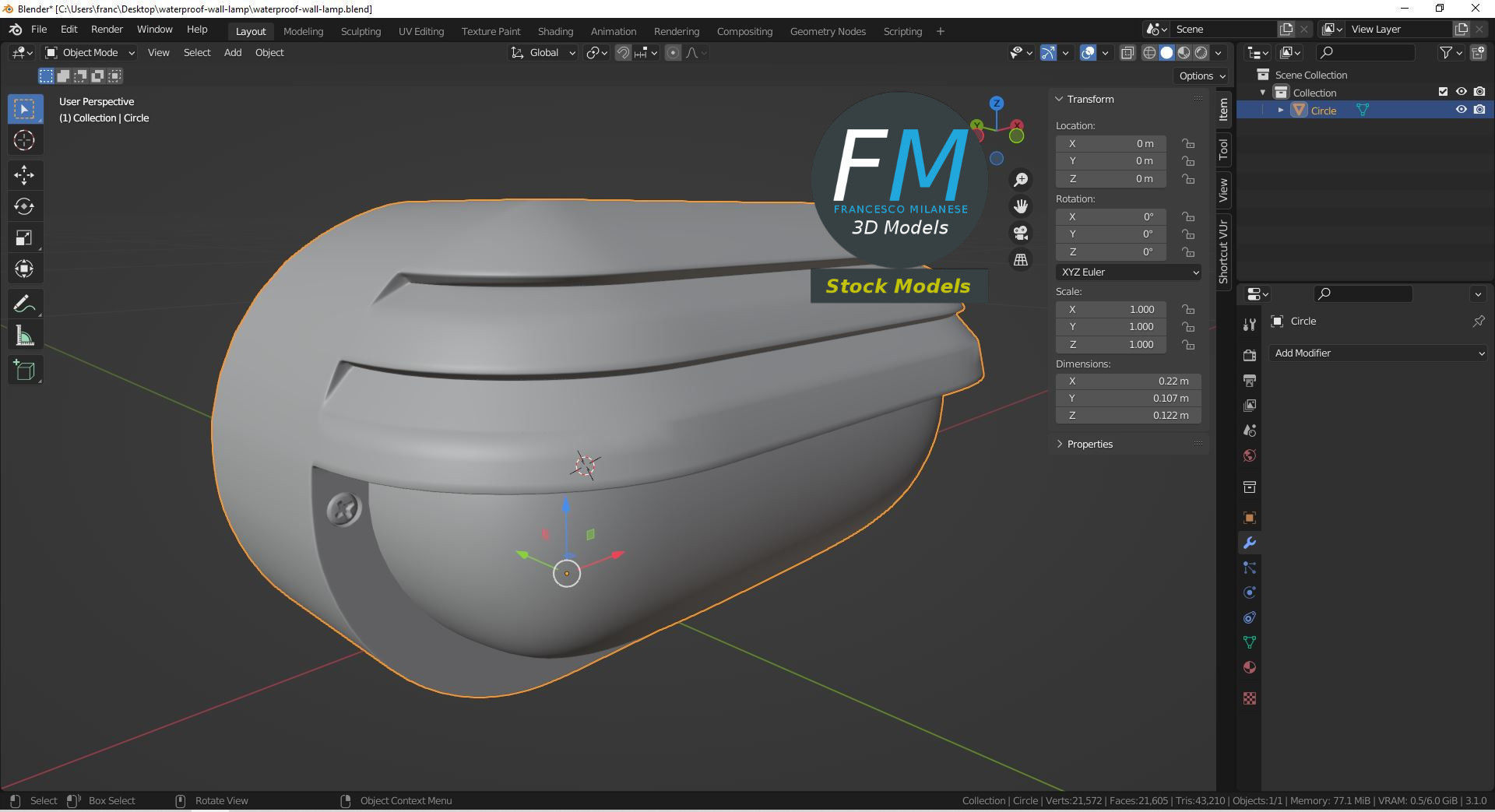Open Texture properties checker tab
The image size is (1495, 812).
(x=1250, y=698)
